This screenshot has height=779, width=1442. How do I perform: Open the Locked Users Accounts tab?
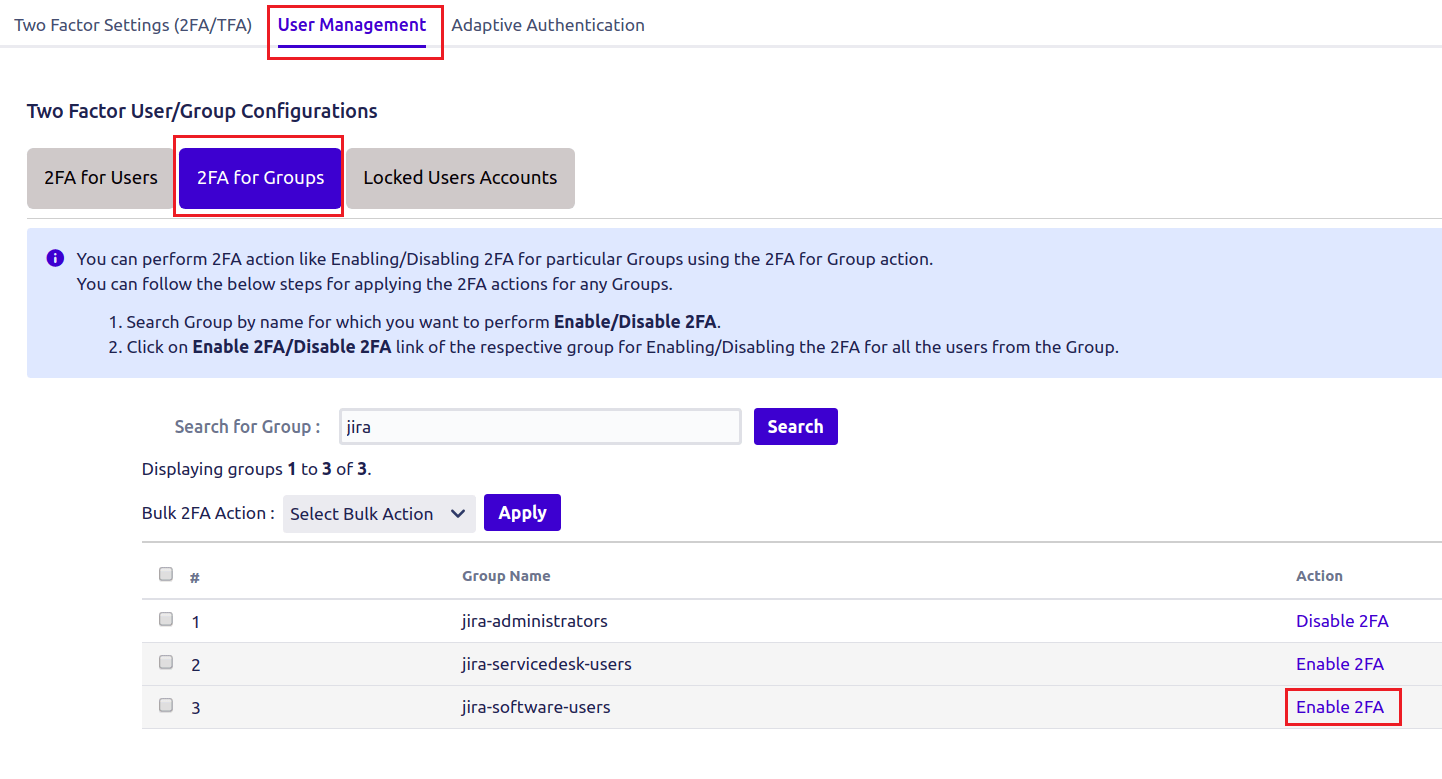coord(460,178)
